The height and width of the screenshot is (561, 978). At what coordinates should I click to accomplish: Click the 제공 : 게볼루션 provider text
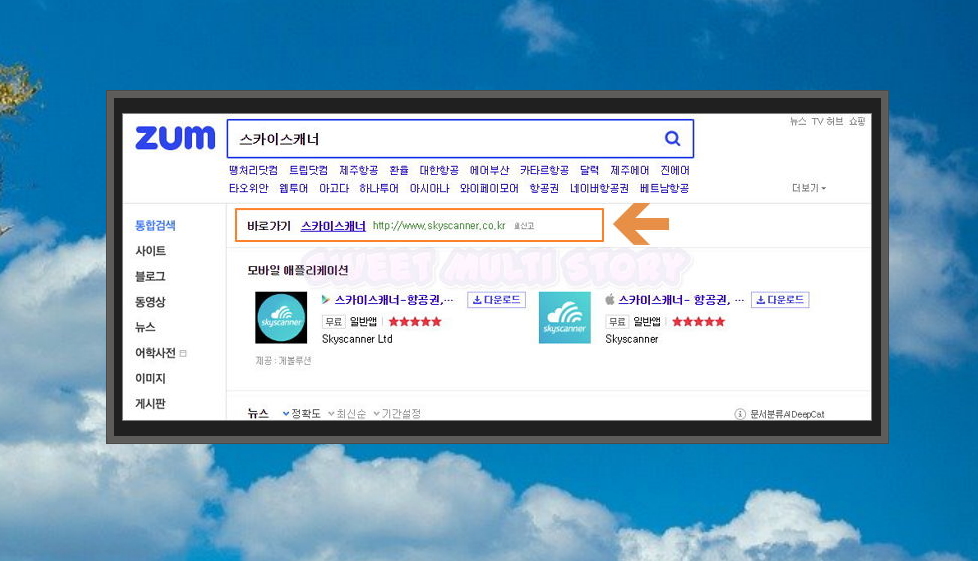283,361
